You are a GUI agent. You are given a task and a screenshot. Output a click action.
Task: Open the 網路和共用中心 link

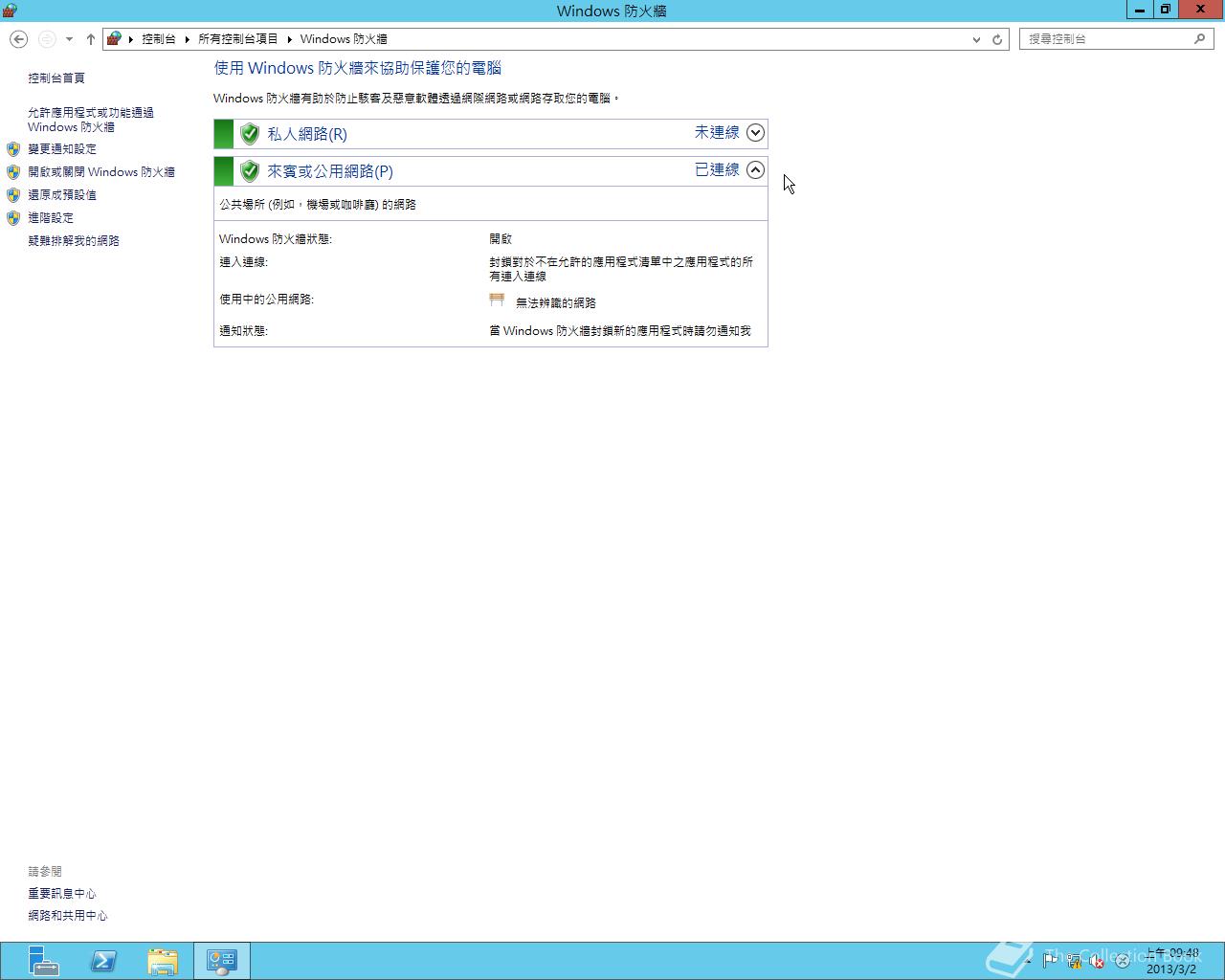coord(68,916)
